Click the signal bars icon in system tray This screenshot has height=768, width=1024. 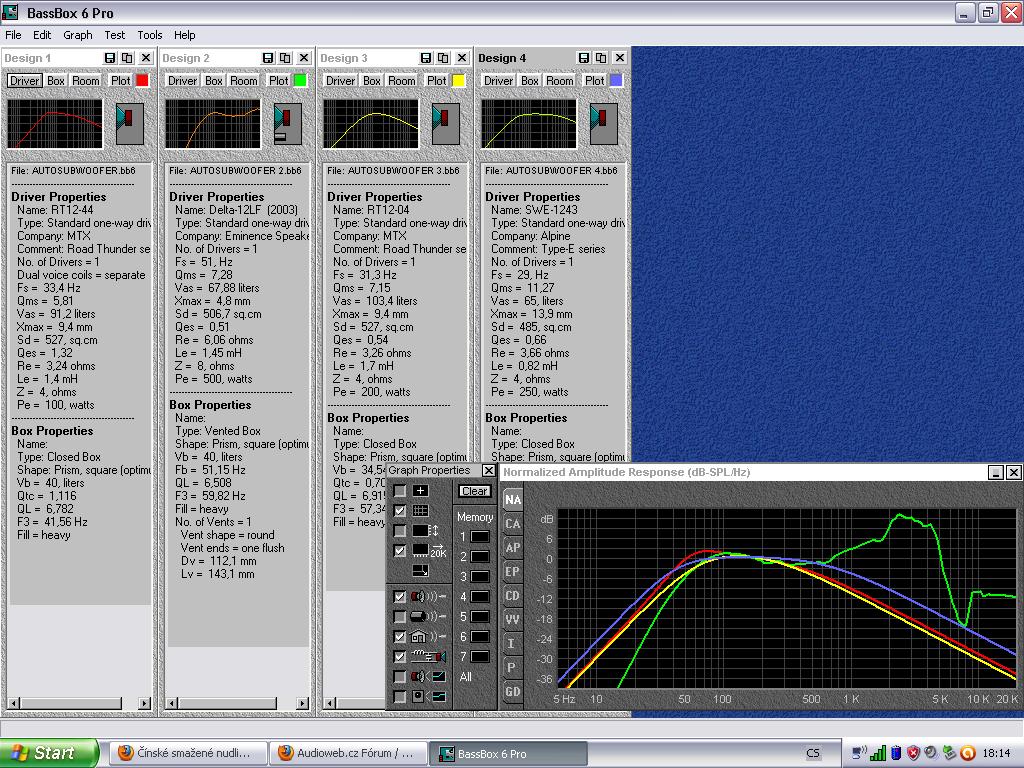878,753
